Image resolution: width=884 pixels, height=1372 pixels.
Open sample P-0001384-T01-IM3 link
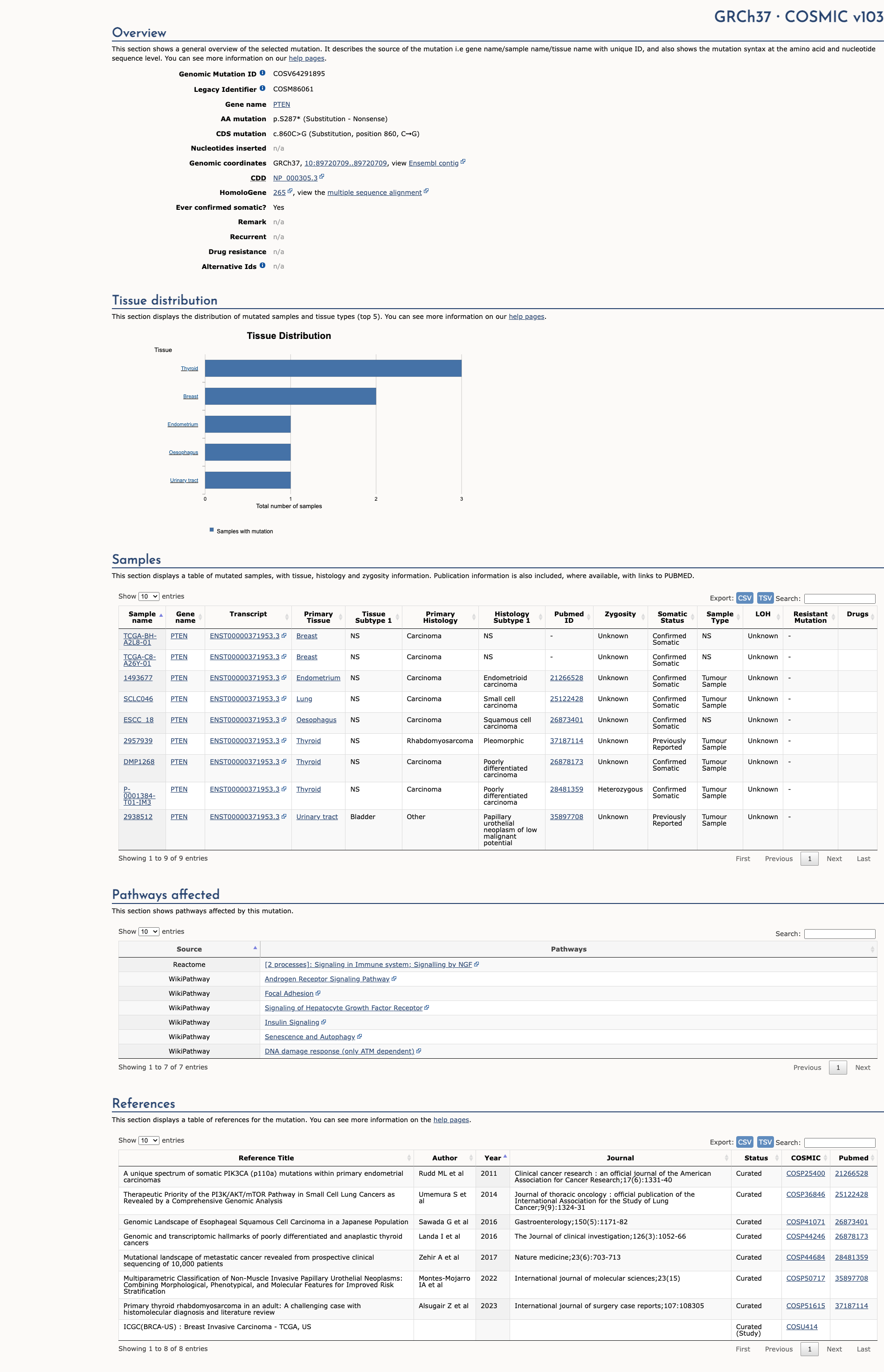(139, 795)
